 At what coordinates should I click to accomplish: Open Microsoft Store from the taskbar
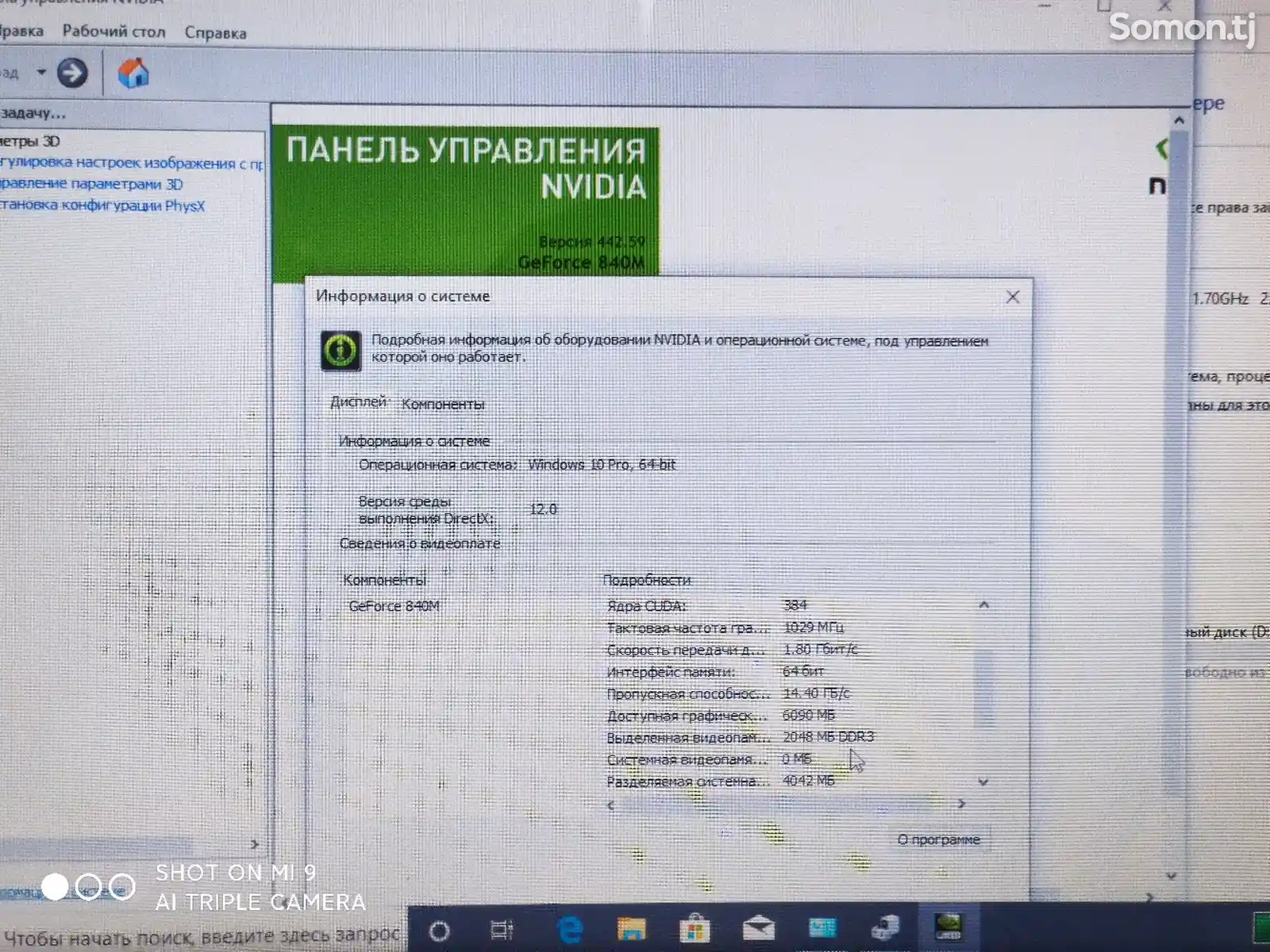(695, 928)
